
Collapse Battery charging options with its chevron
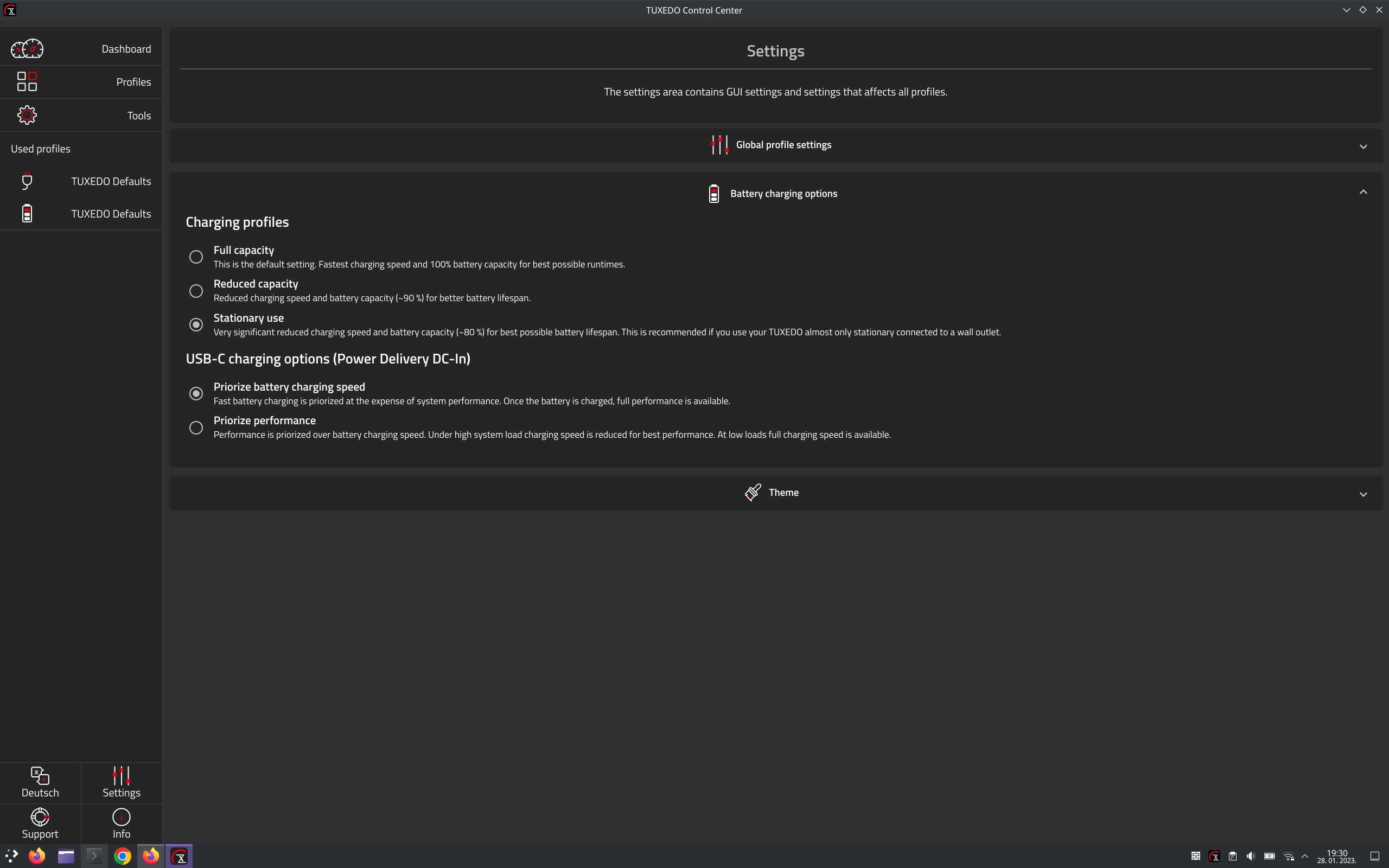(x=1363, y=192)
